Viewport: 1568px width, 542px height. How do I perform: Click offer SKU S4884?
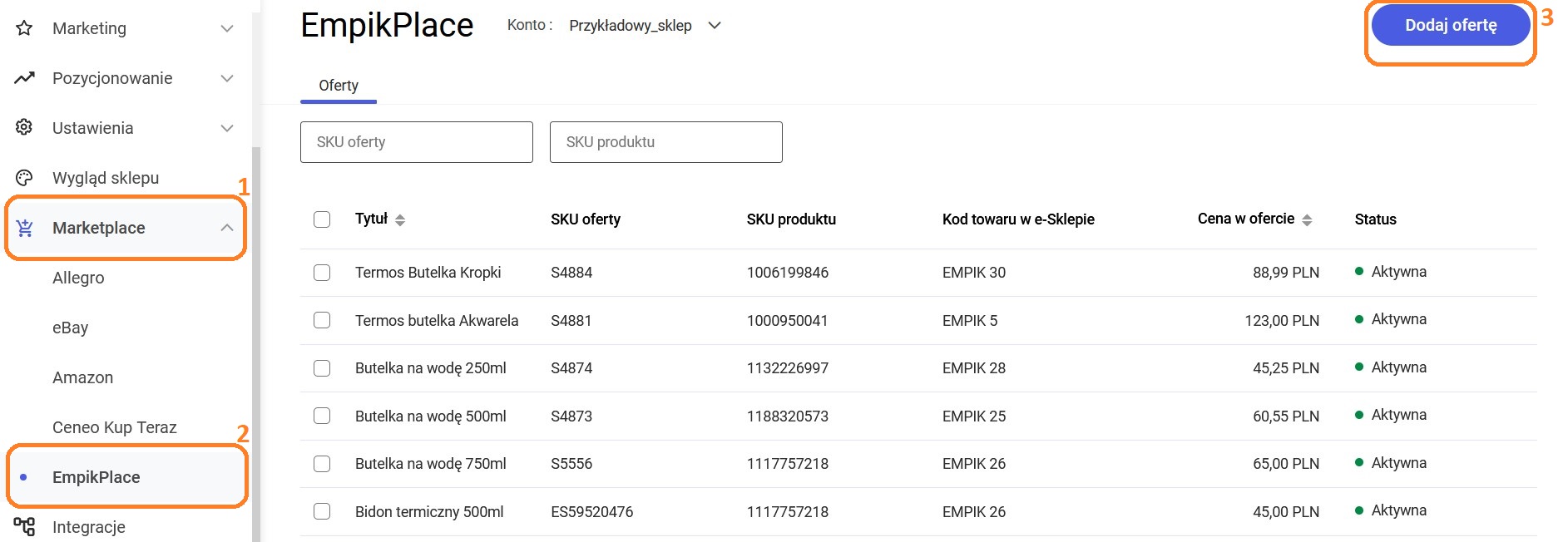[x=571, y=273]
